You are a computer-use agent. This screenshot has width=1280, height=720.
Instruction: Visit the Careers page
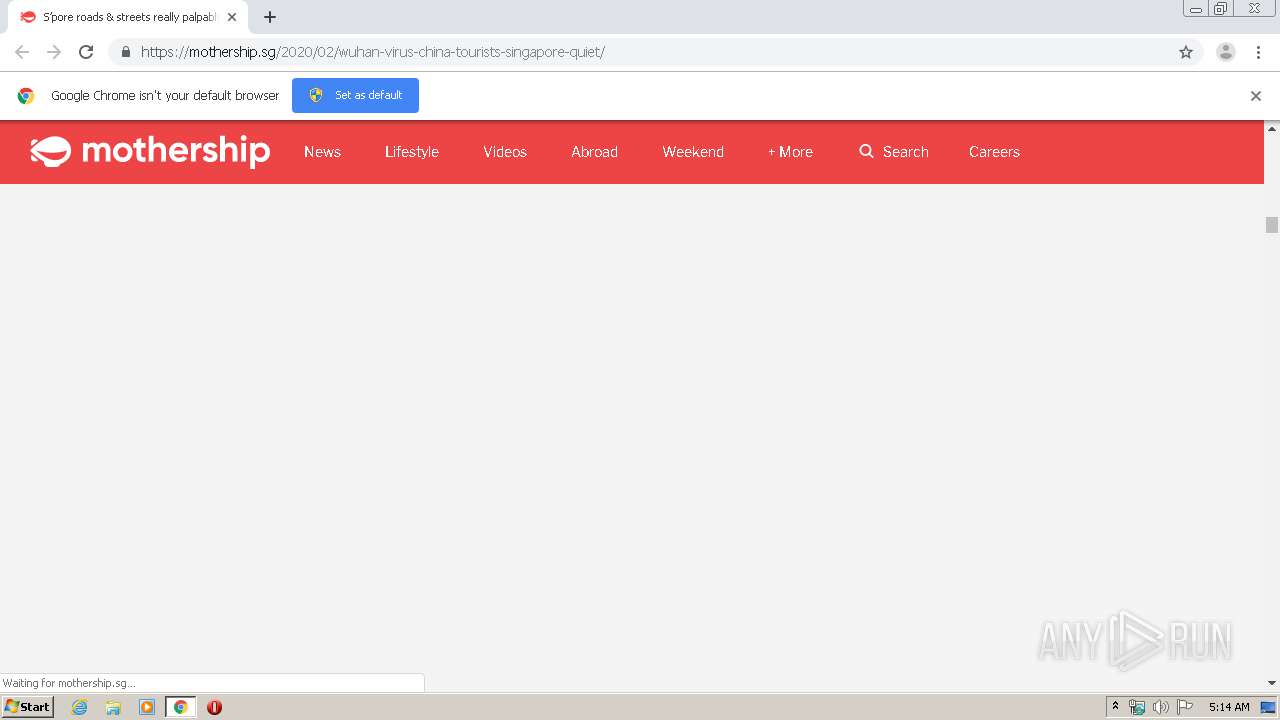(x=994, y=152)
